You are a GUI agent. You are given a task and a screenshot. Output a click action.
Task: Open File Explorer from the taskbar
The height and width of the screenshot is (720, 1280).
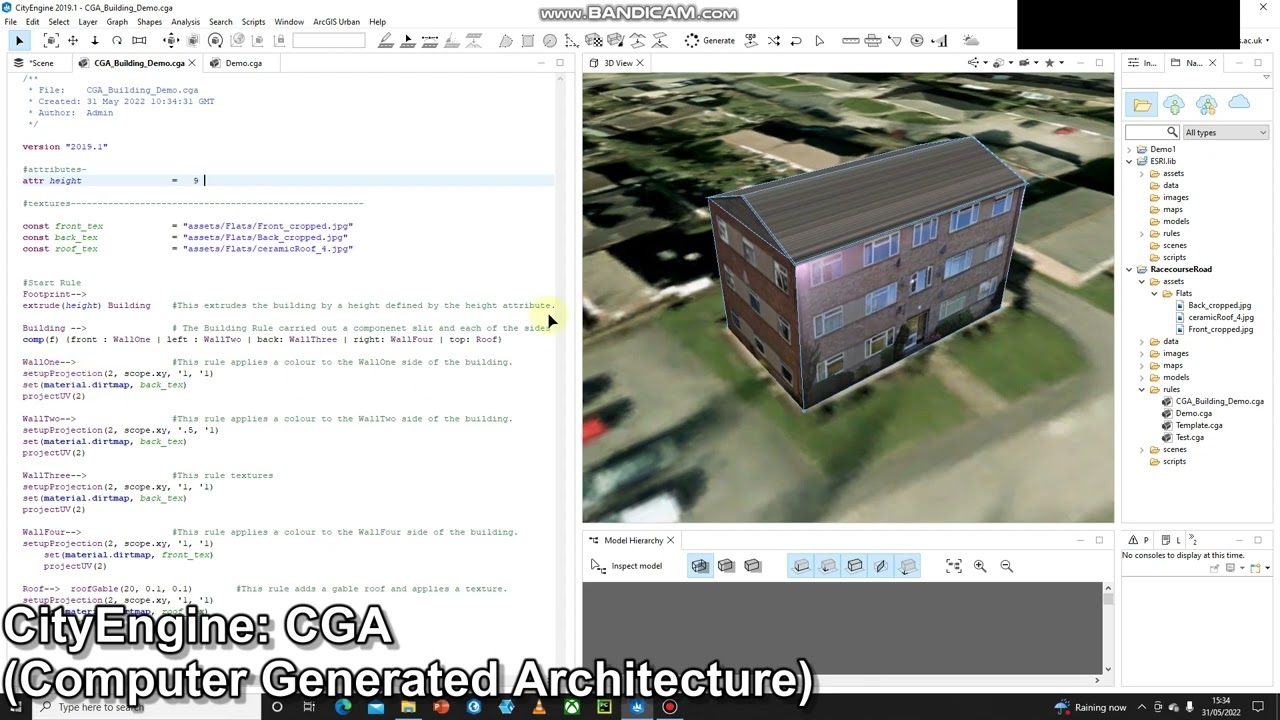[x=408, y=707]
